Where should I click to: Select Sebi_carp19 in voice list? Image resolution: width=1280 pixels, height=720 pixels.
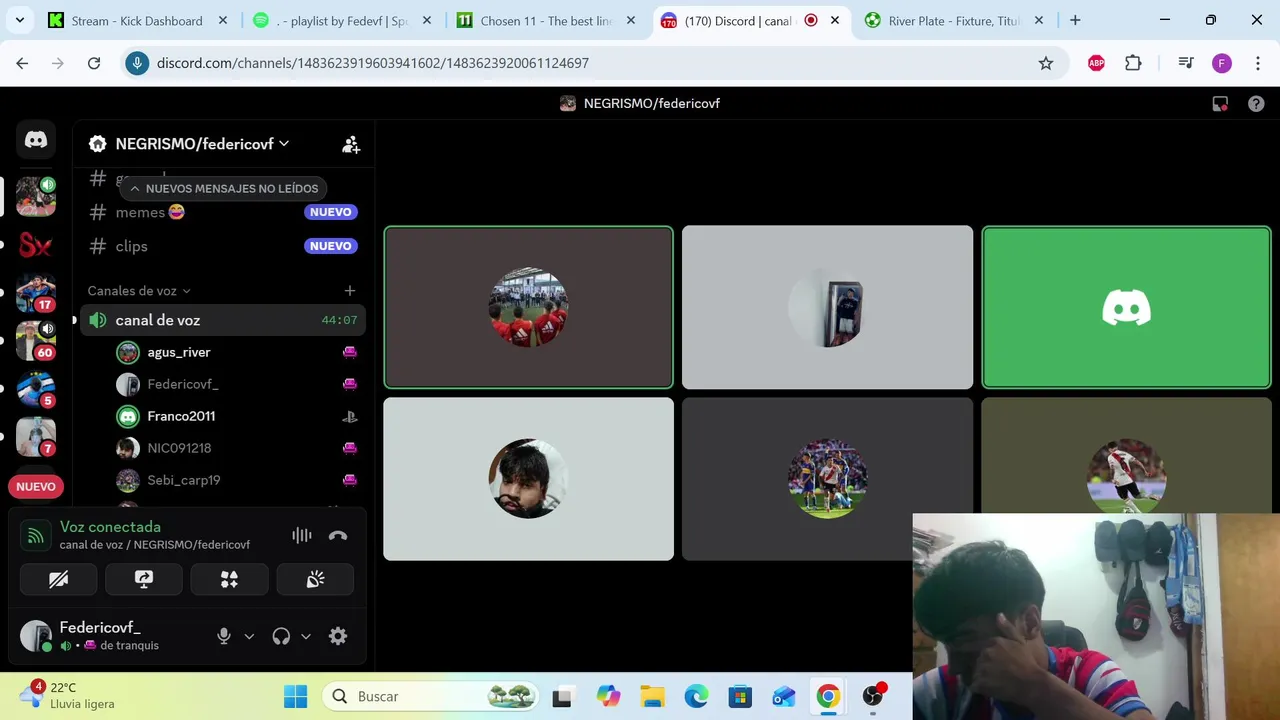pos(235,480)
